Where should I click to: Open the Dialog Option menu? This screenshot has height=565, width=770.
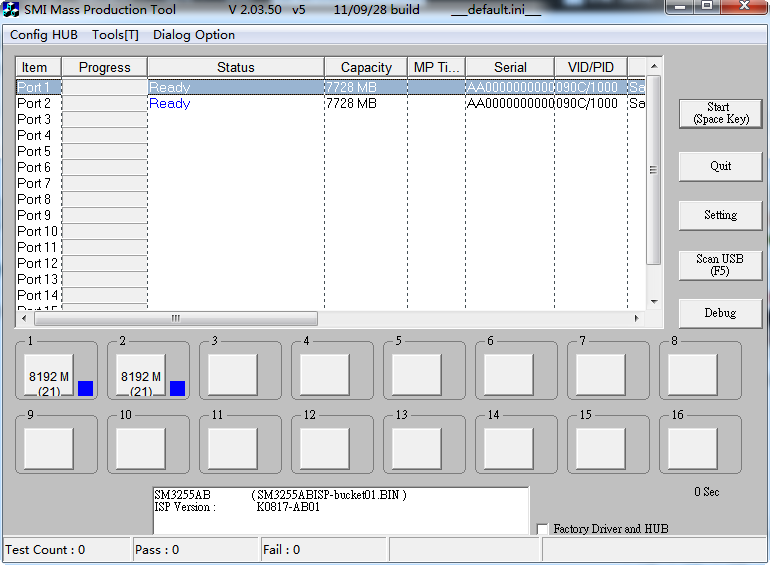(x=194, y=35)
